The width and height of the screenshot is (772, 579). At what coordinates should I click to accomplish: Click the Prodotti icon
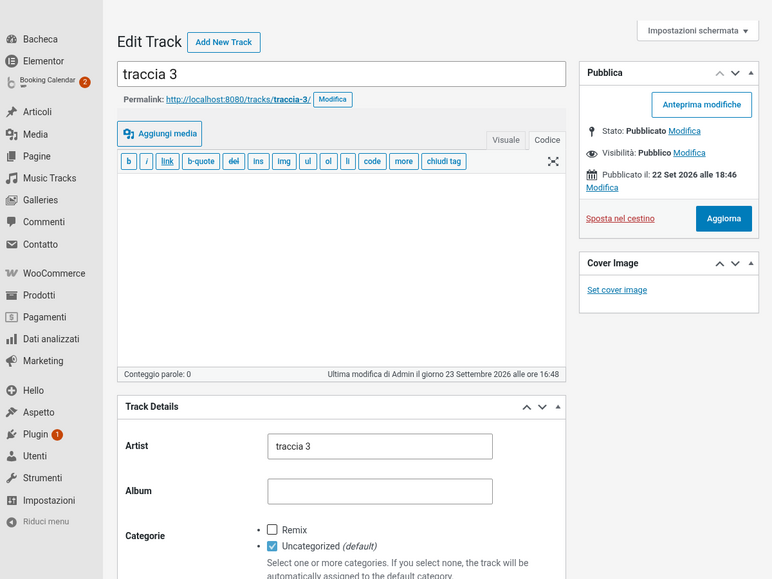coord(12,295)
